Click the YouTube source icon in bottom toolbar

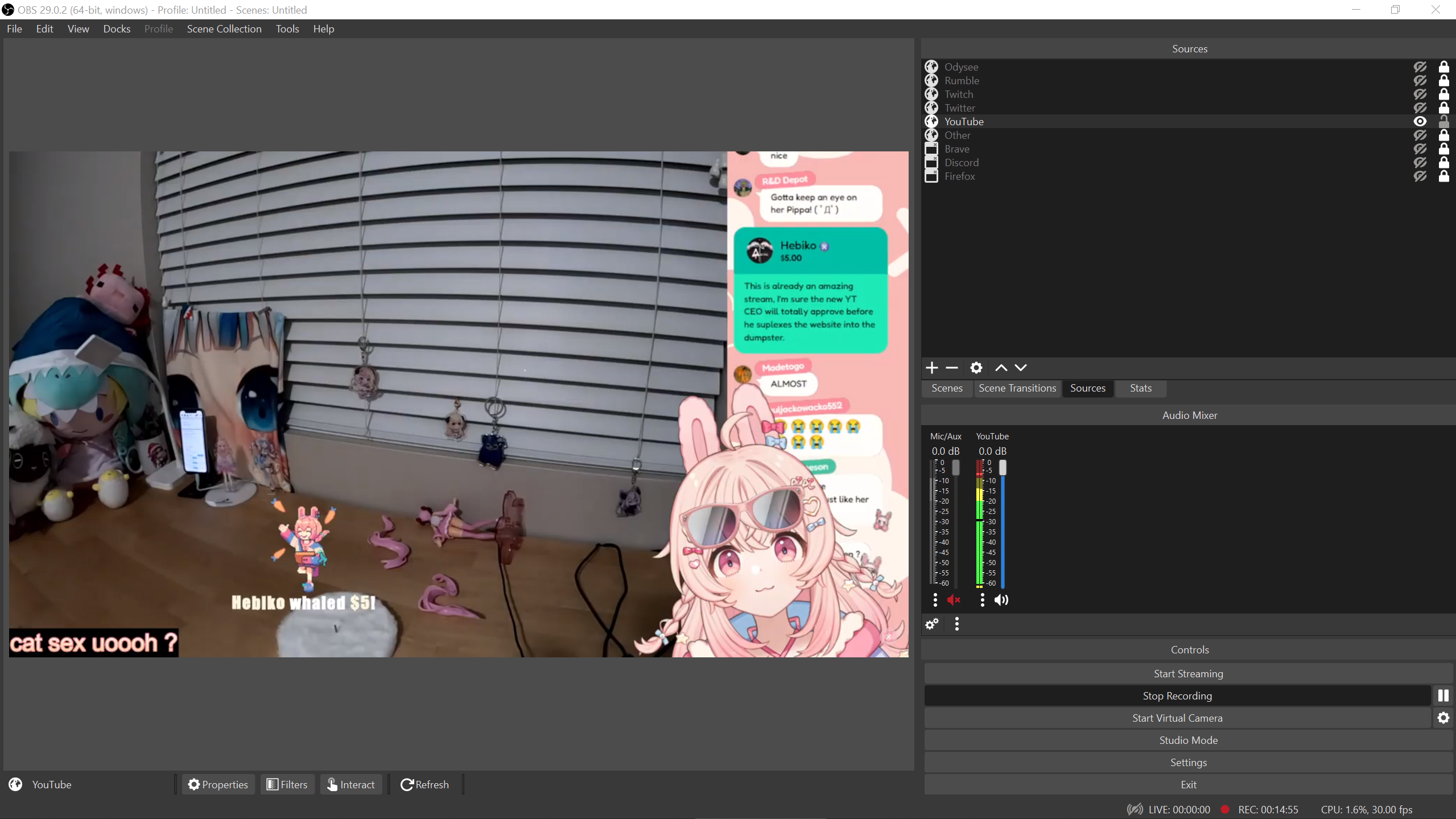pyautogui.click(x=15, y=784)
